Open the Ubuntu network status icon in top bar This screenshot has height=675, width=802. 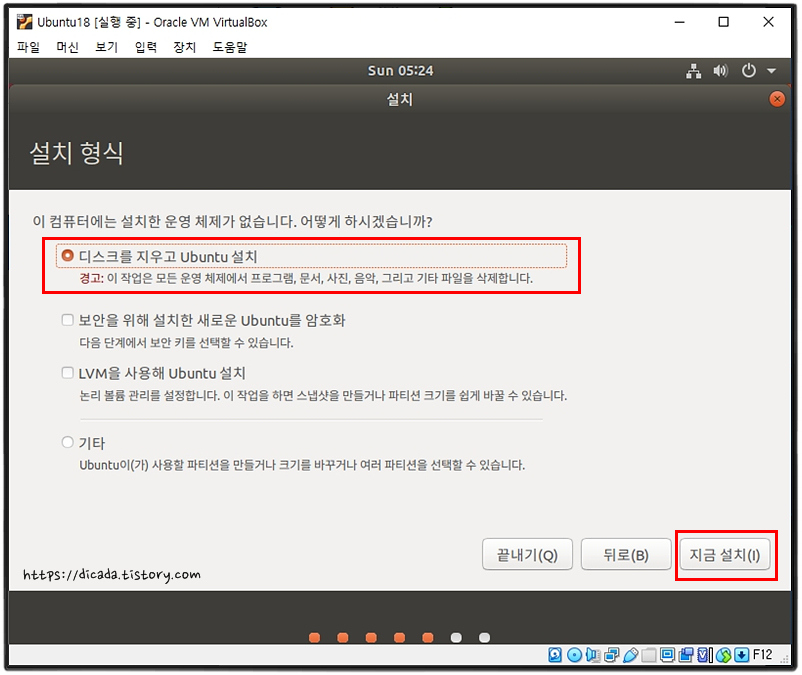tap(693, 71)
